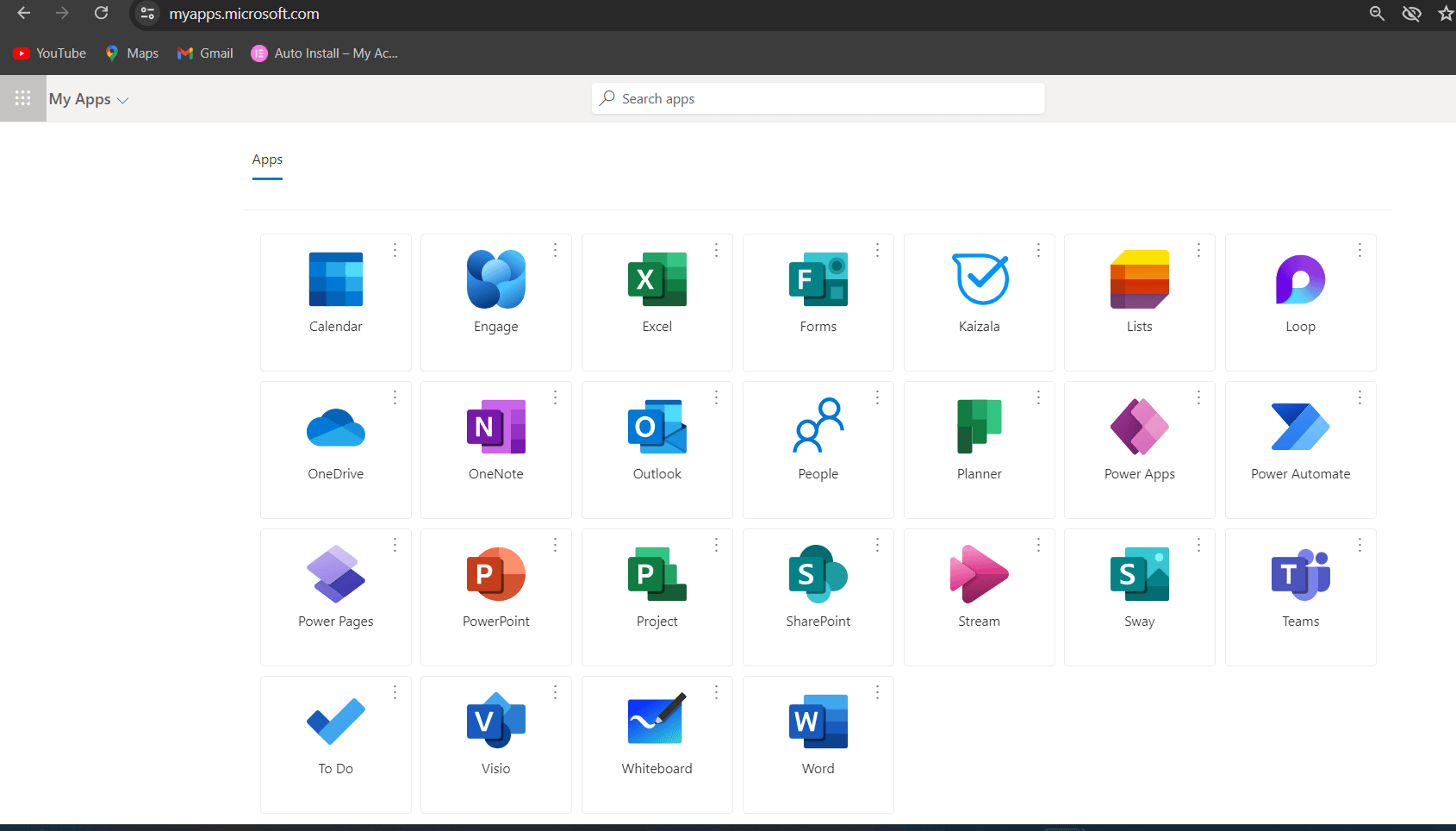Launch the Engage app icon
This screenshot has width=1456, height=831.
click(496, 279)
